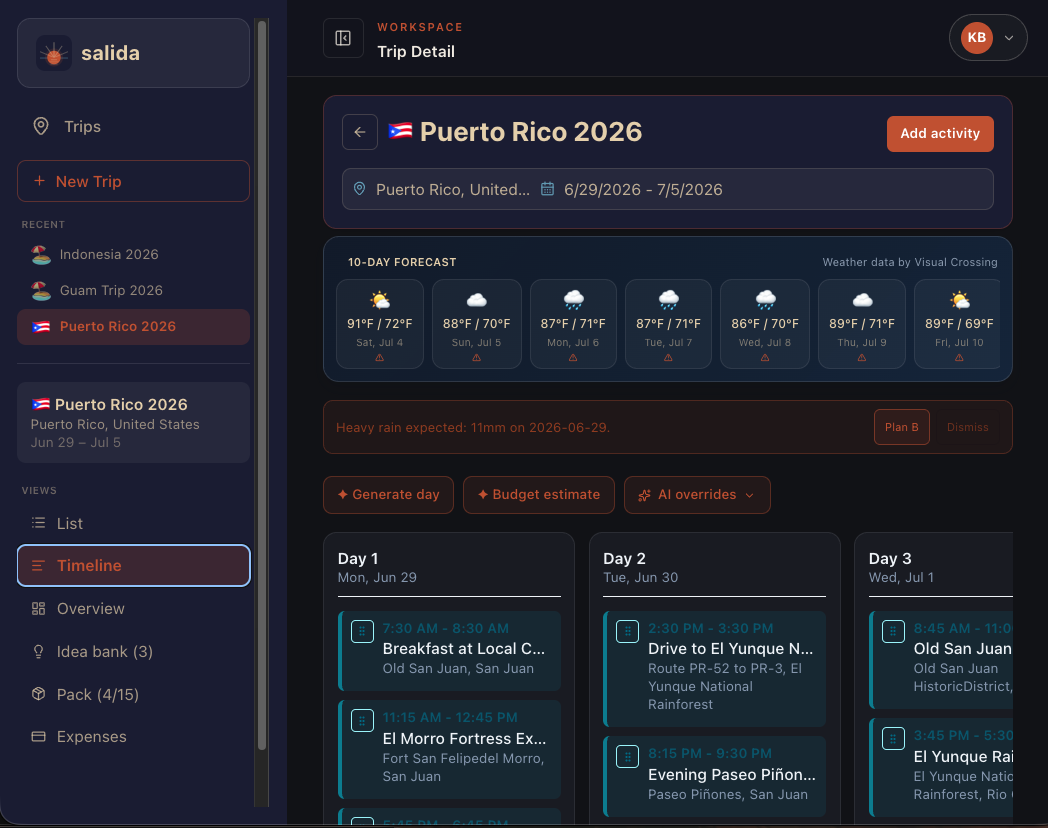The width and height of the screenshot is (1048, 828).
Task: Click the Expenses card icon in sidebar
Action: (39, 736)
